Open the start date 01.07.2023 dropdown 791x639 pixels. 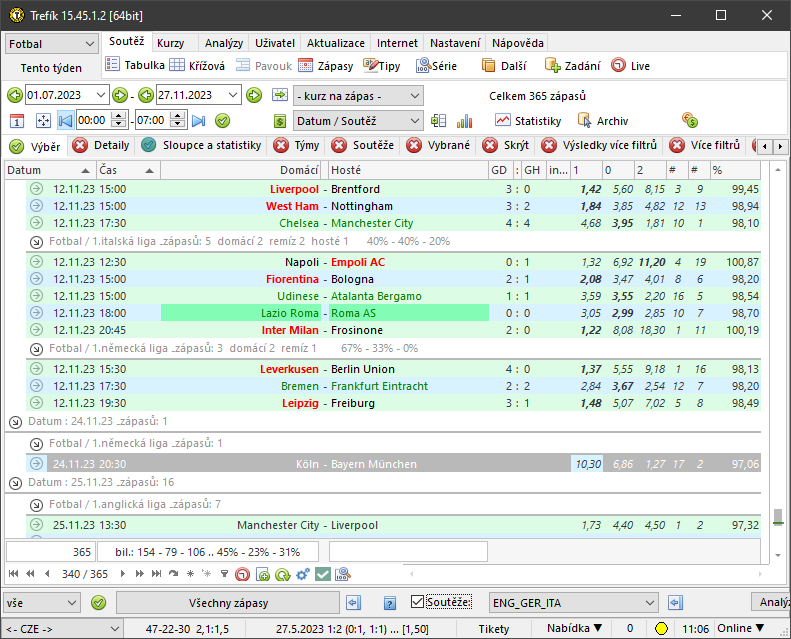[x=101, y=95]
